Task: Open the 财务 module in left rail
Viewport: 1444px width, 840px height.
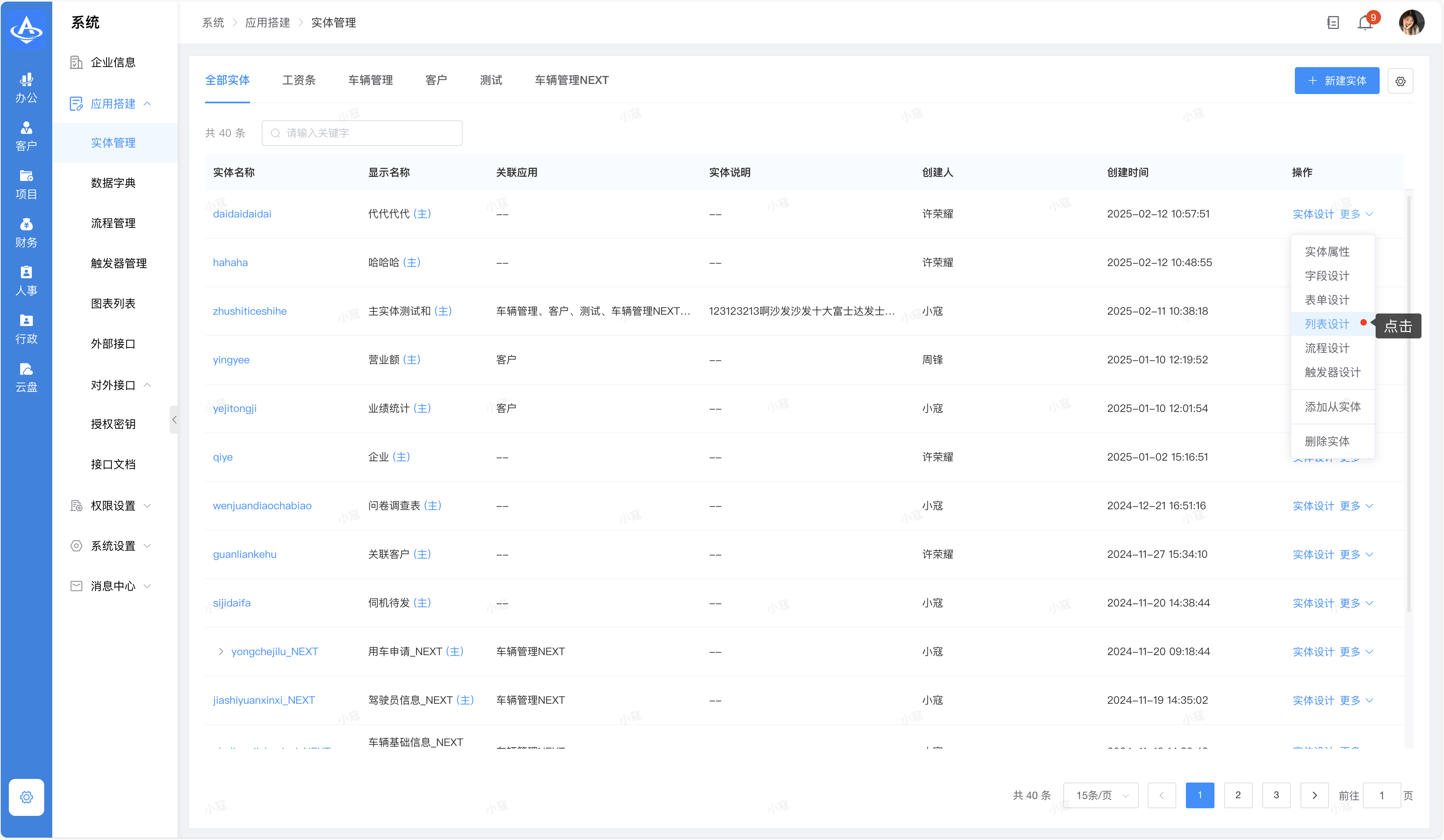Action: click(26, 233)
